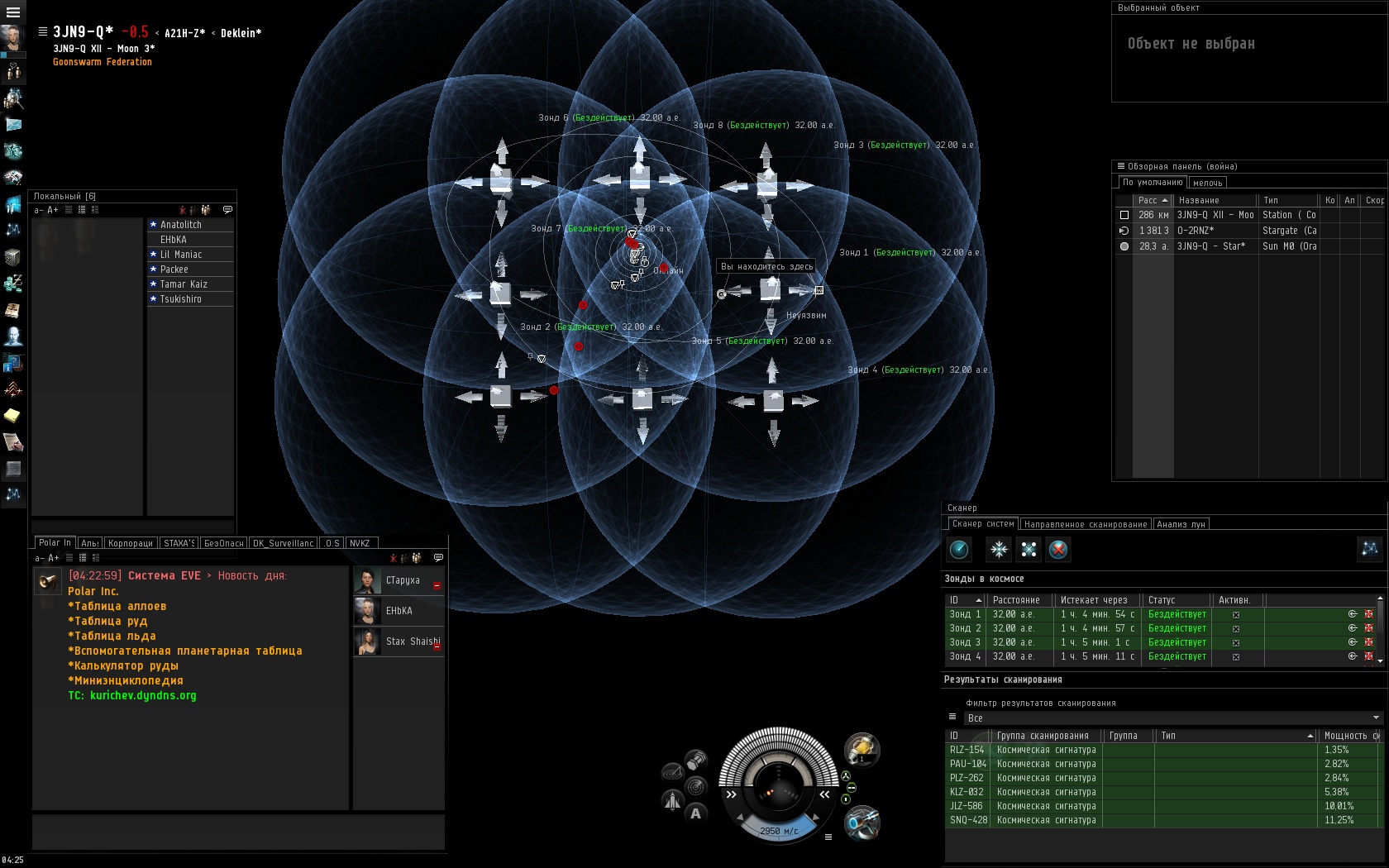Viewport: 1389px width, 868px height.
Task: Select the RLZ-154 signature result row
Action: click(1163, 750)
